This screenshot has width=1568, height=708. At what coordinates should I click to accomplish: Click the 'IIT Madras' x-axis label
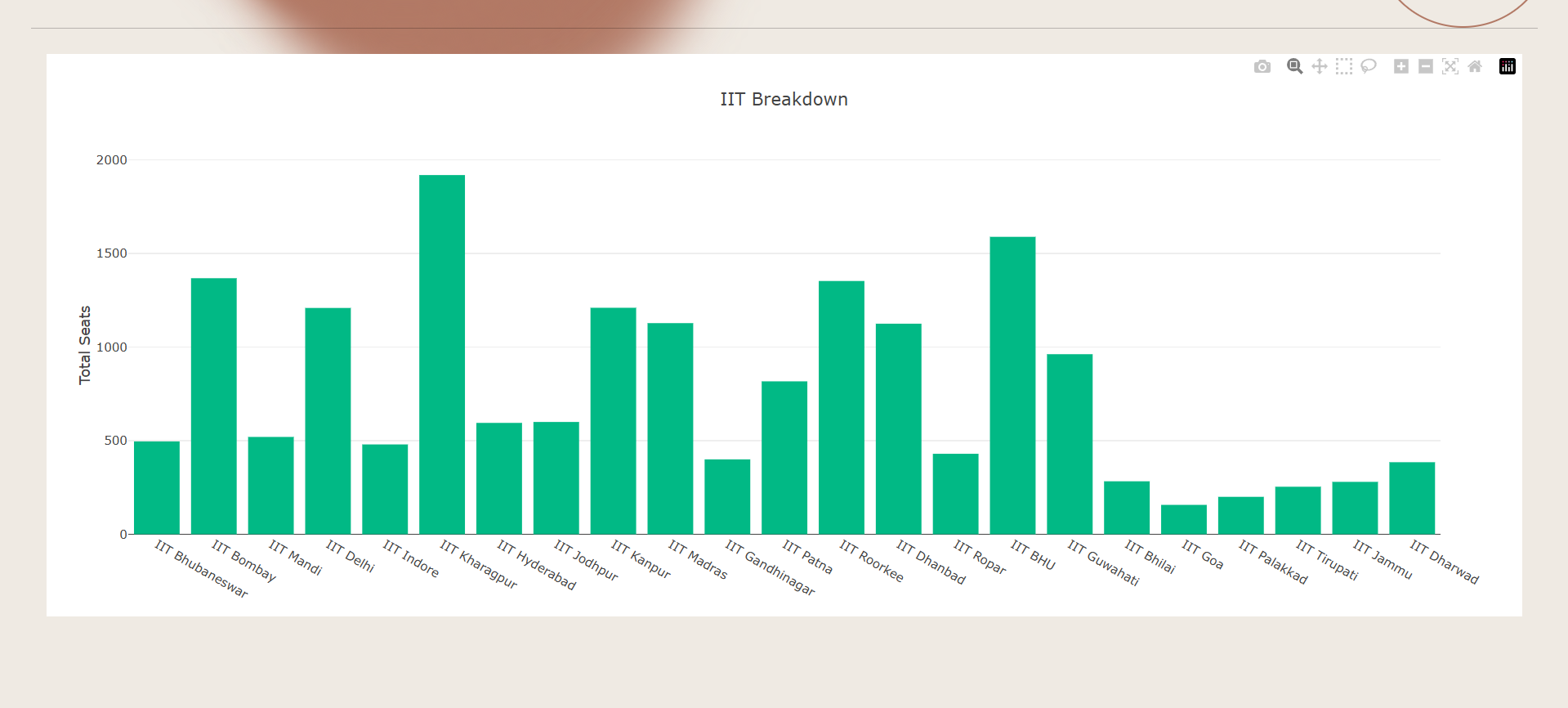[698, 559]
